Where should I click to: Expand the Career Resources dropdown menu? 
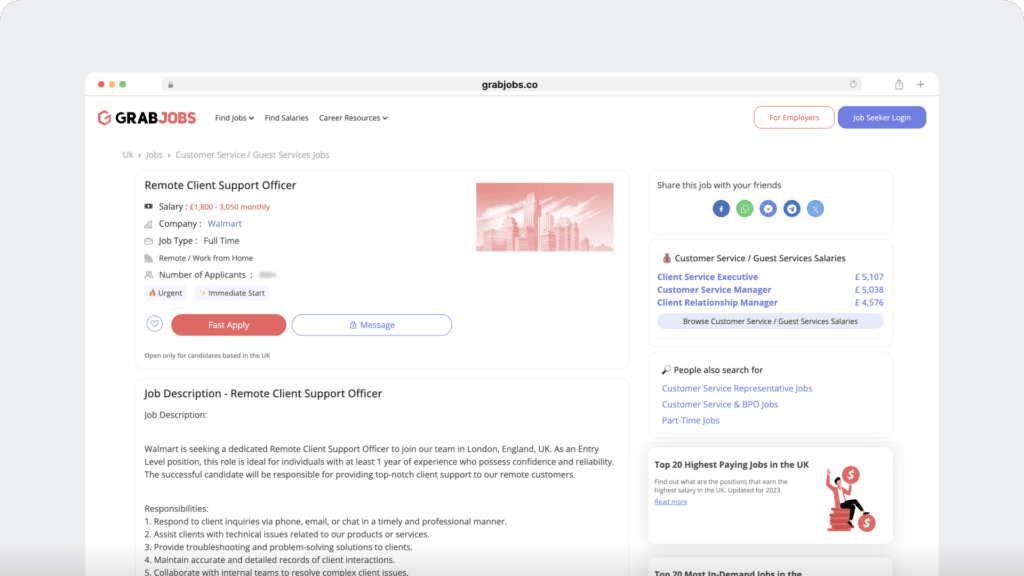pyautogui.click(x=353, y=118)
